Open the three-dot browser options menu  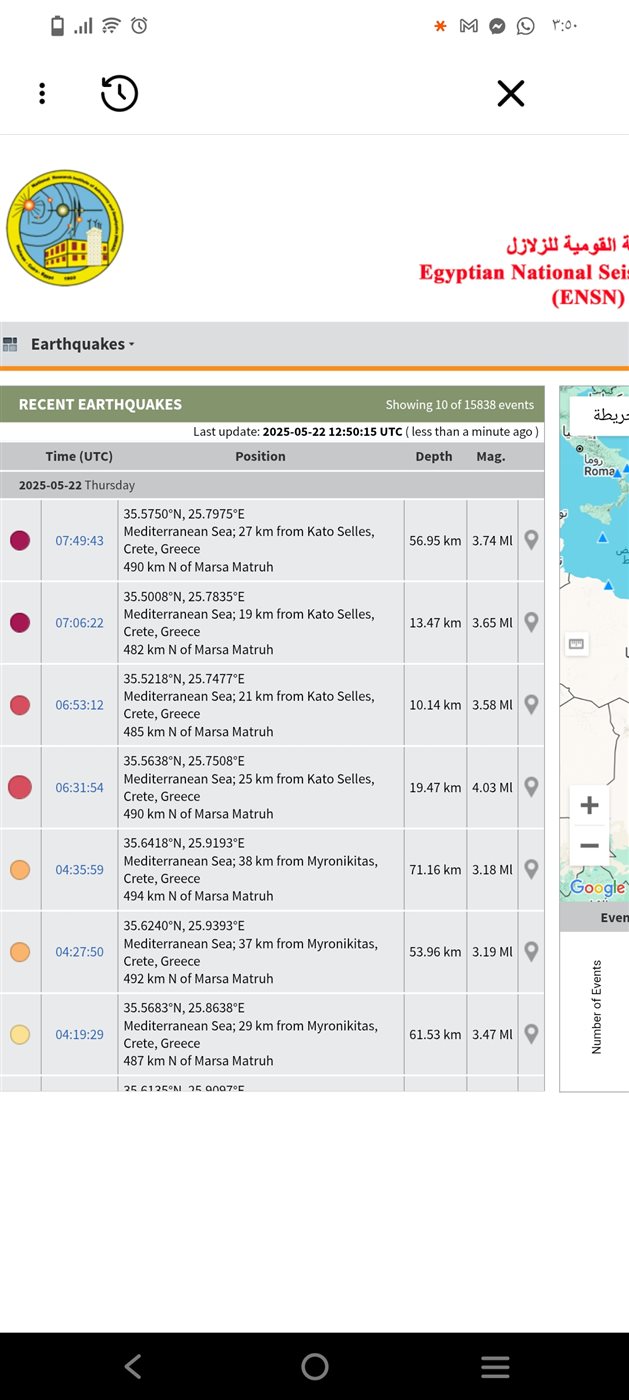tap(42, 94)
